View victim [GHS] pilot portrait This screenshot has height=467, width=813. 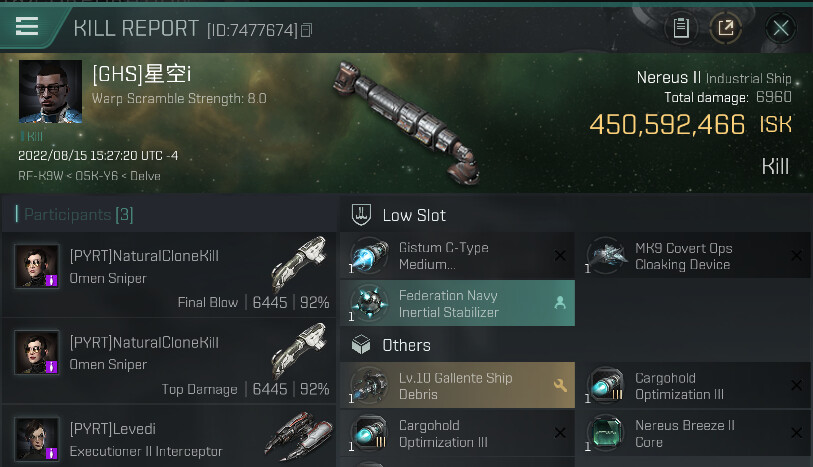pyautogui.click(x=50, y=92)
